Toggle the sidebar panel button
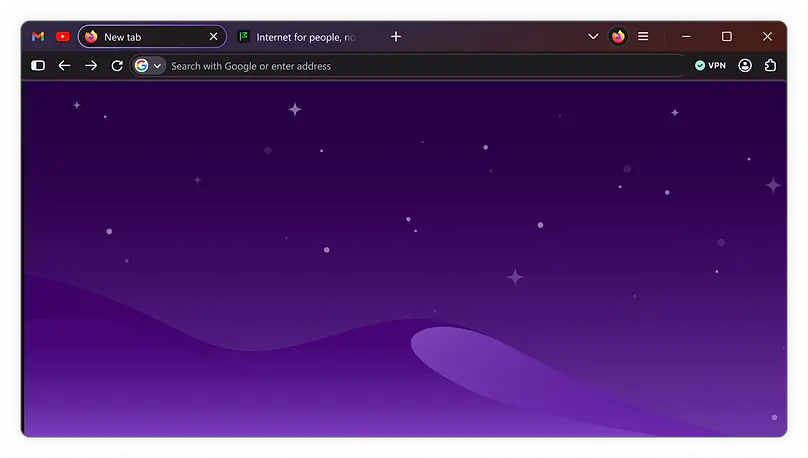The width and height of the screenshot is (808, 458). click(x=38, y=65)
